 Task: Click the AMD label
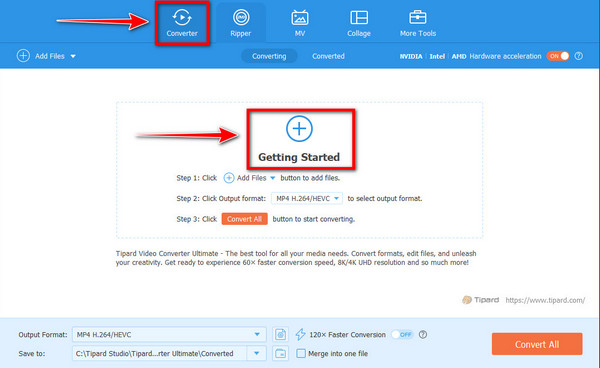click(459, 56)
